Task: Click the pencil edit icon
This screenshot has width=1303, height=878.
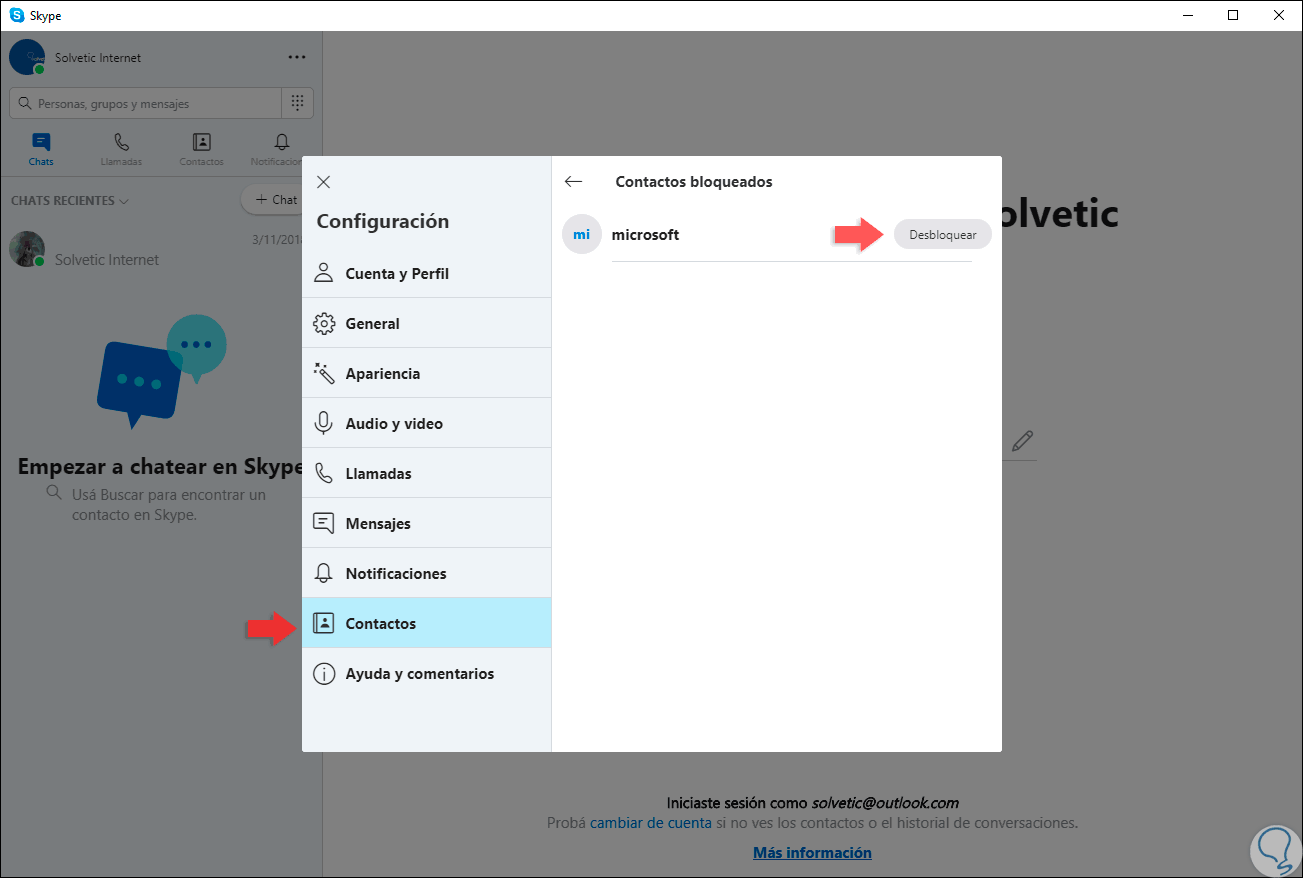Action: click(1022, 440)
